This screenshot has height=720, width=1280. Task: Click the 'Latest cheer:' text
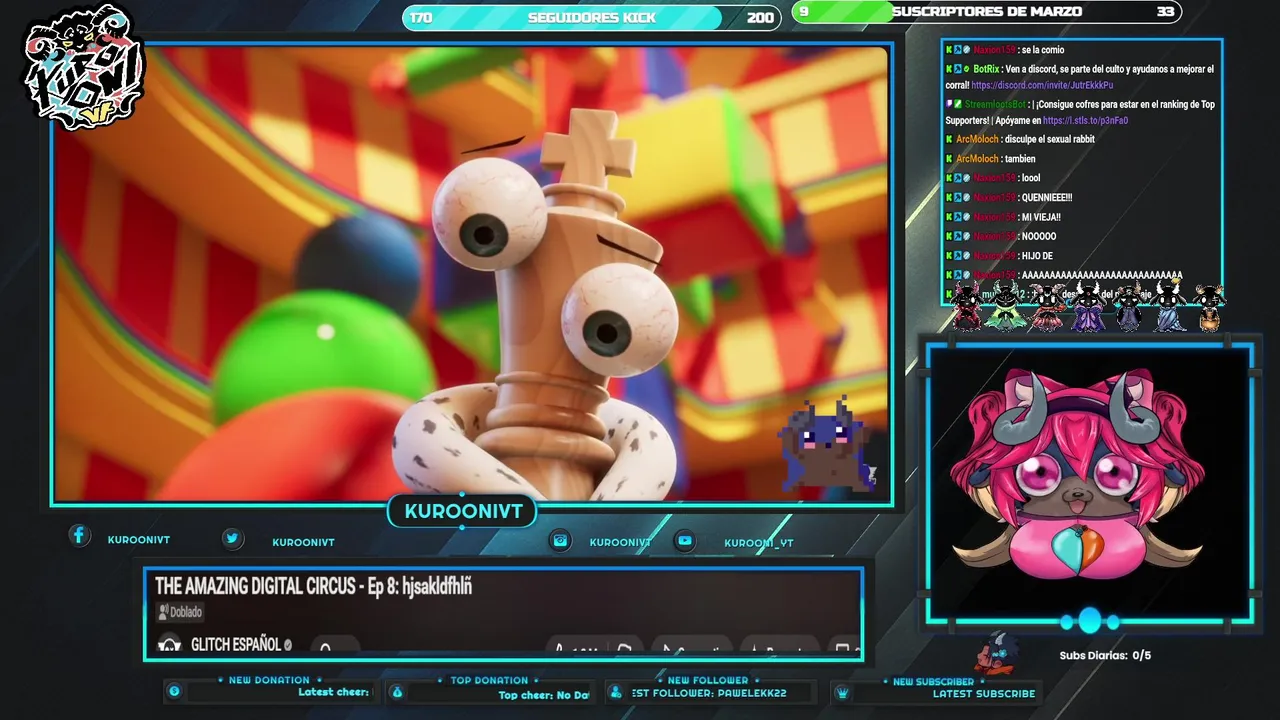point(333,692)
